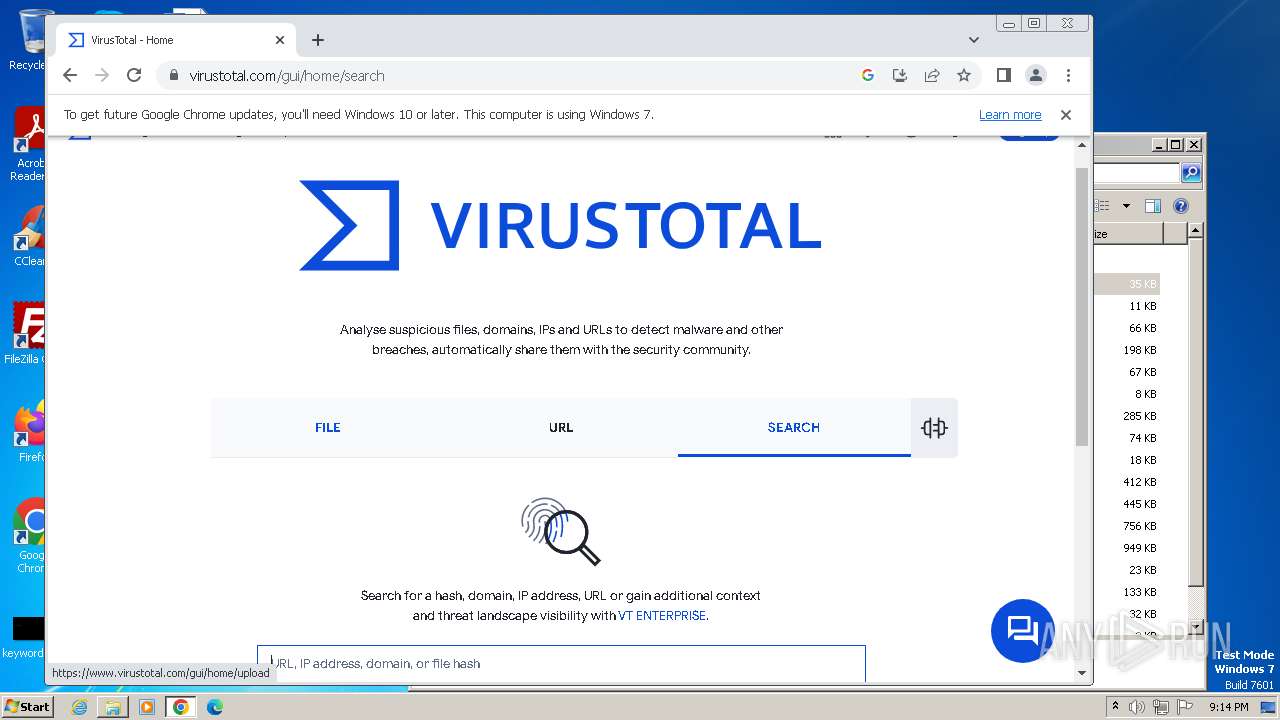Screen dimensions: 1280x720
Task: Open the Explorer window help icon
Action: tap(1181, 206)
